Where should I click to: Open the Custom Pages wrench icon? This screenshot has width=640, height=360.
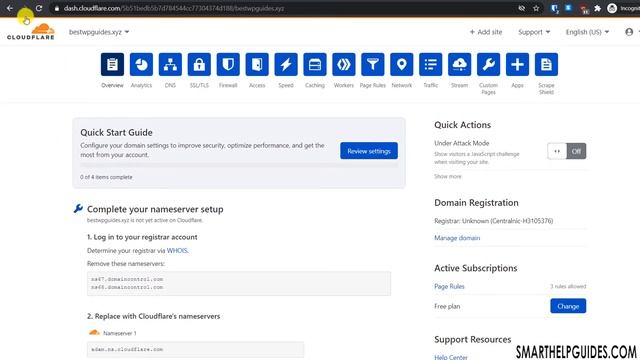pos(489,64)
